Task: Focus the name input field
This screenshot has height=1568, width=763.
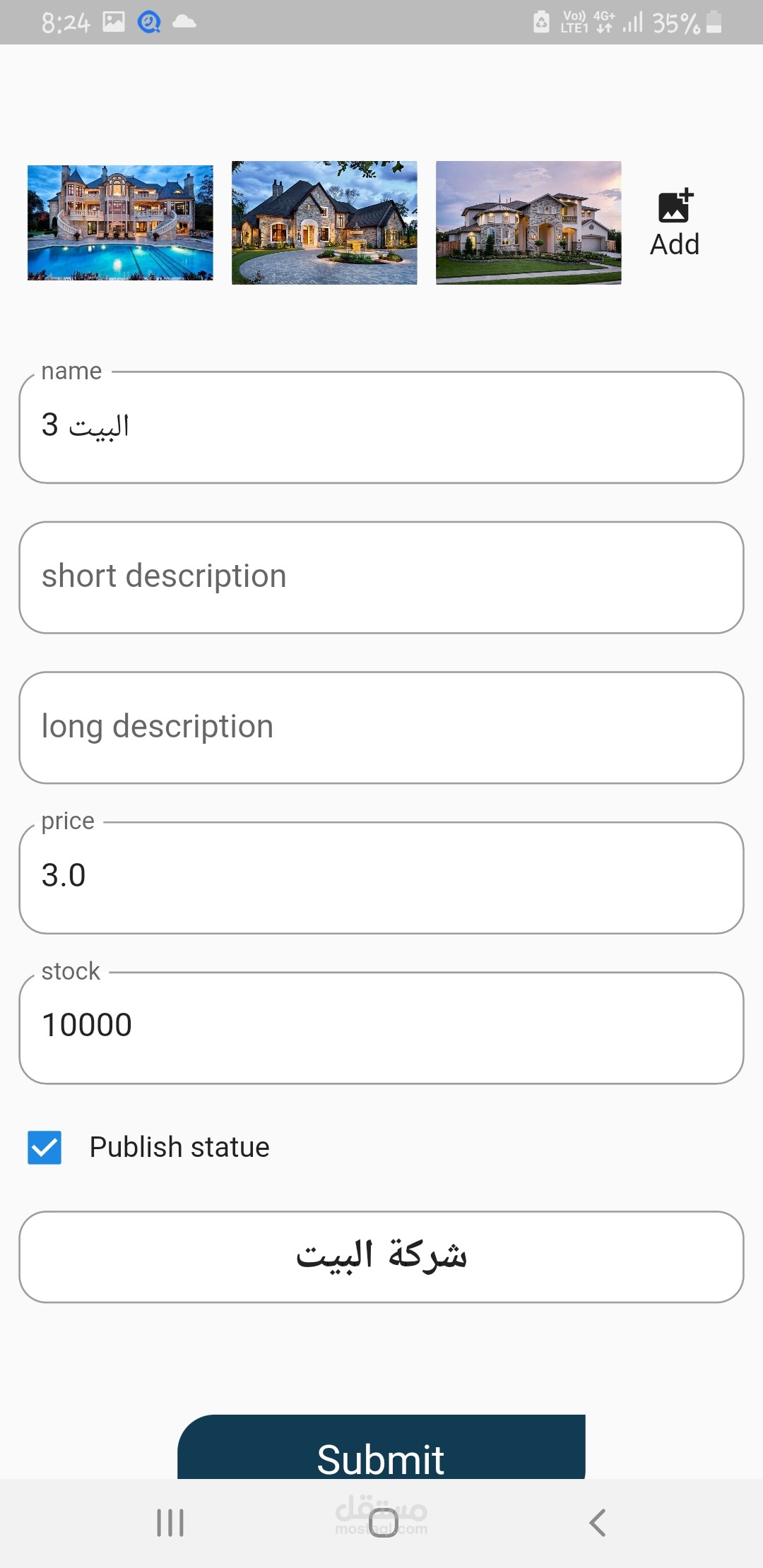Action: pos(381,427)
